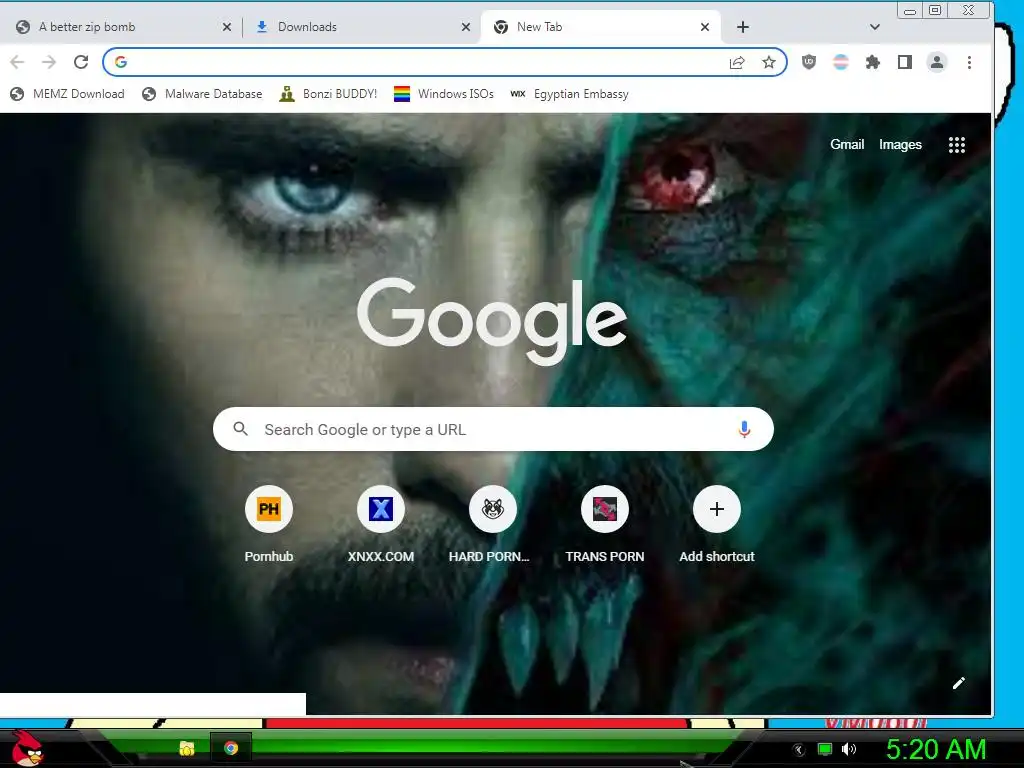Open Chrome's three-dot menu
The height and width of the screenshot is (768, 1024).
969,62
